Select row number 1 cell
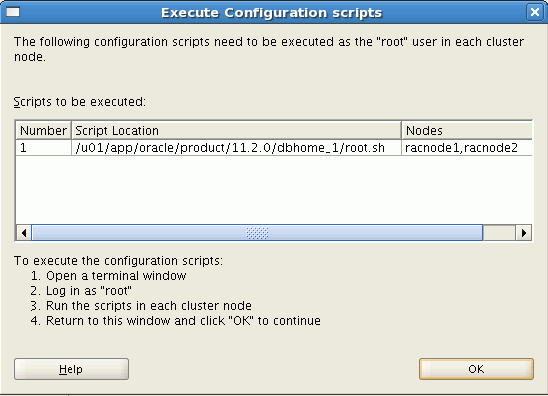This screenshot has height=396, width=548. (44, 148)
